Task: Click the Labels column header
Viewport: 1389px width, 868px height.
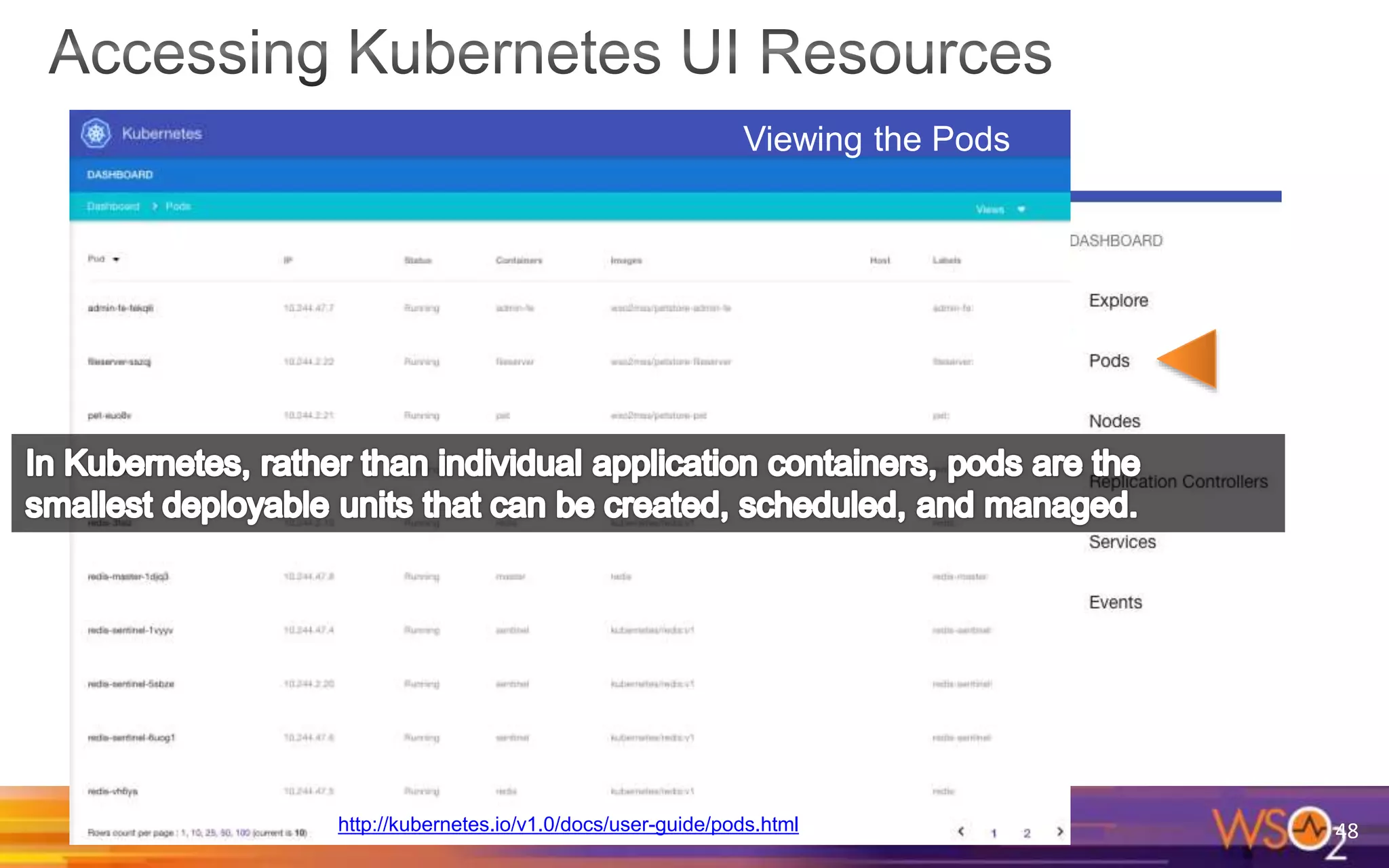Action: [x=947, y=260]
